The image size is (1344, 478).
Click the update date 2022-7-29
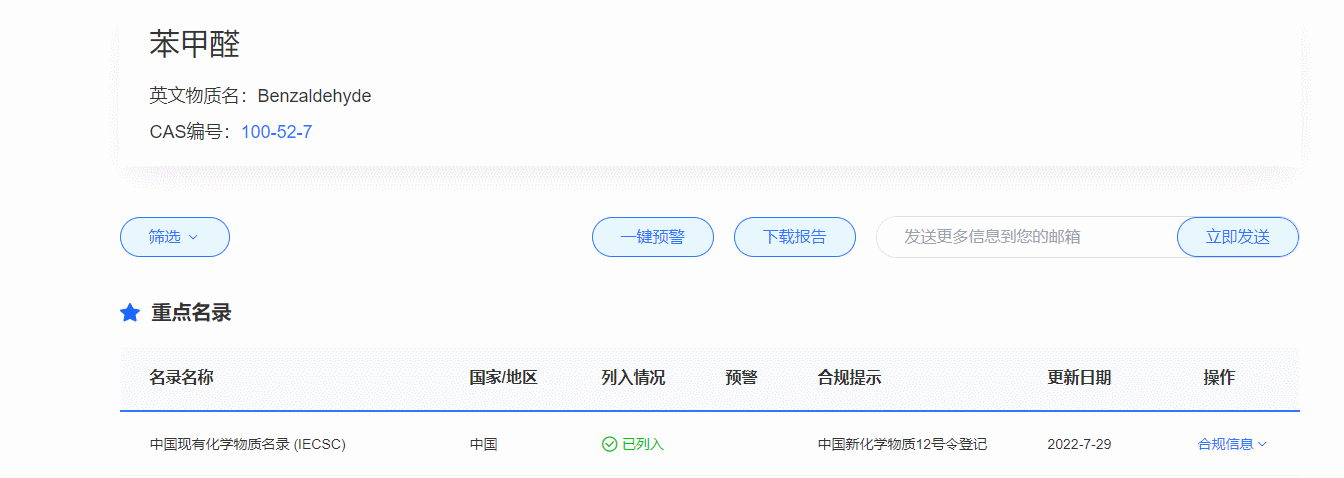click(1079, 444)
